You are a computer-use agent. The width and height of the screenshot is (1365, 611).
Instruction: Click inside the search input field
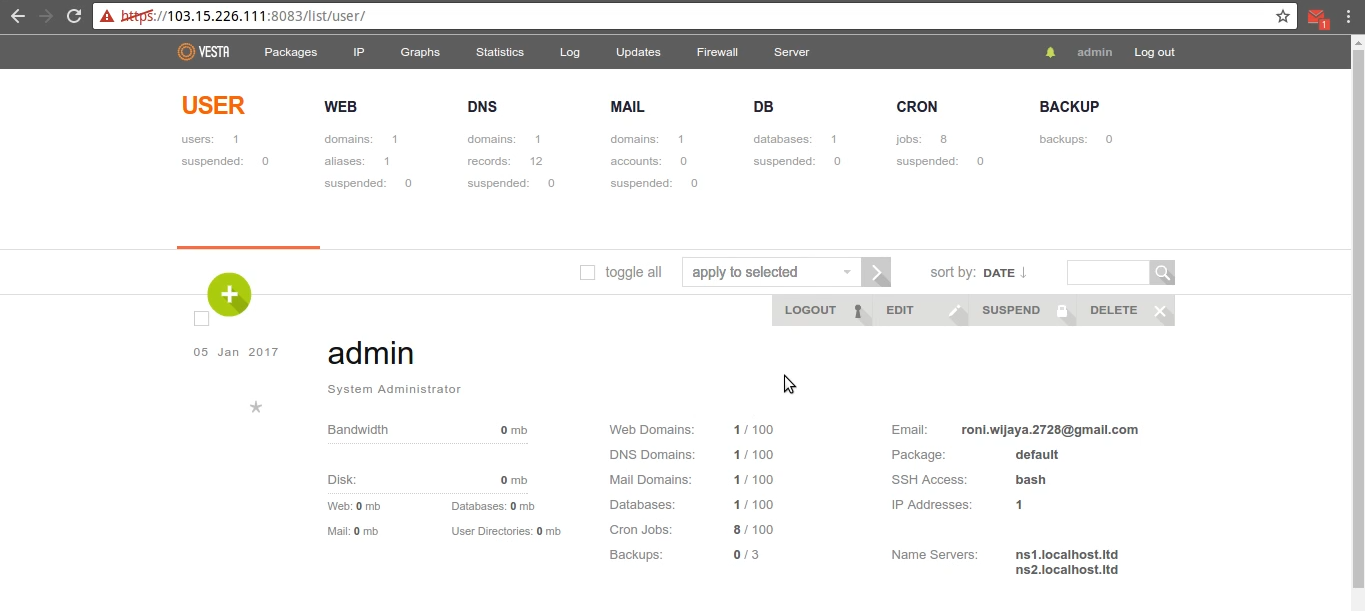tap(1107, 272)
